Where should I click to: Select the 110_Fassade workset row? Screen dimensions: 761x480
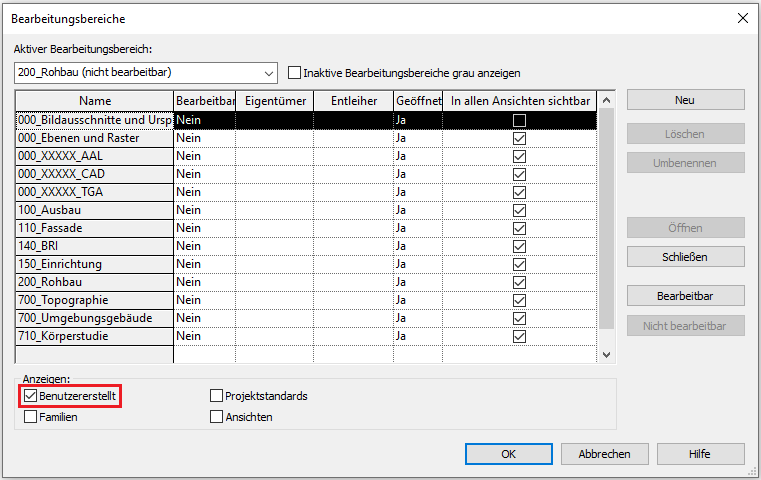[94, 228]
